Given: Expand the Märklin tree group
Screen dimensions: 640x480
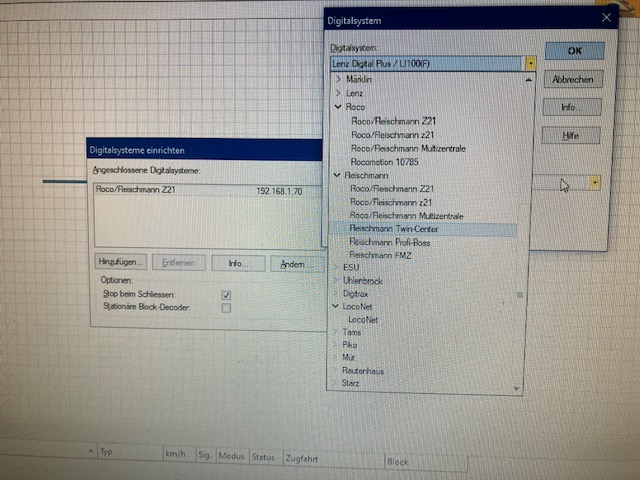Looking at the screenshot, I should [338, 79].
